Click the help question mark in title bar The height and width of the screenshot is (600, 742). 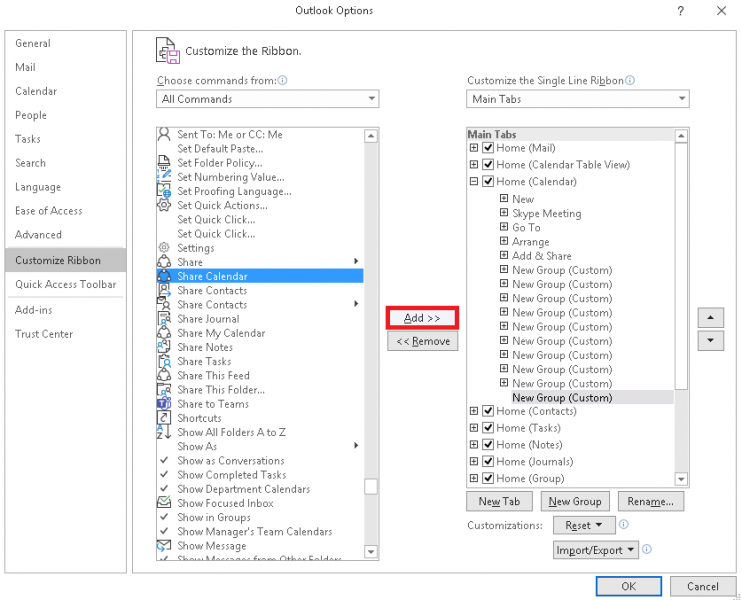coord(680,11)
